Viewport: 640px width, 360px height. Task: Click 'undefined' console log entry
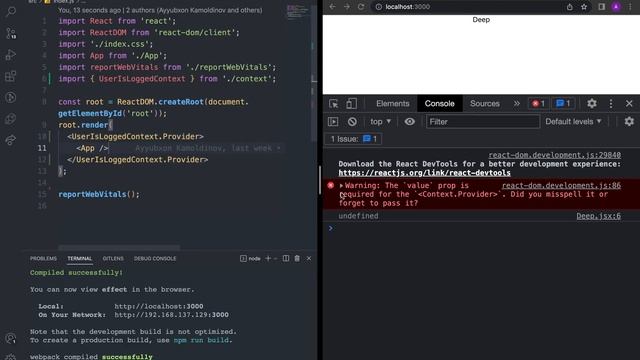pyautogui.click(x=358, y=216)
